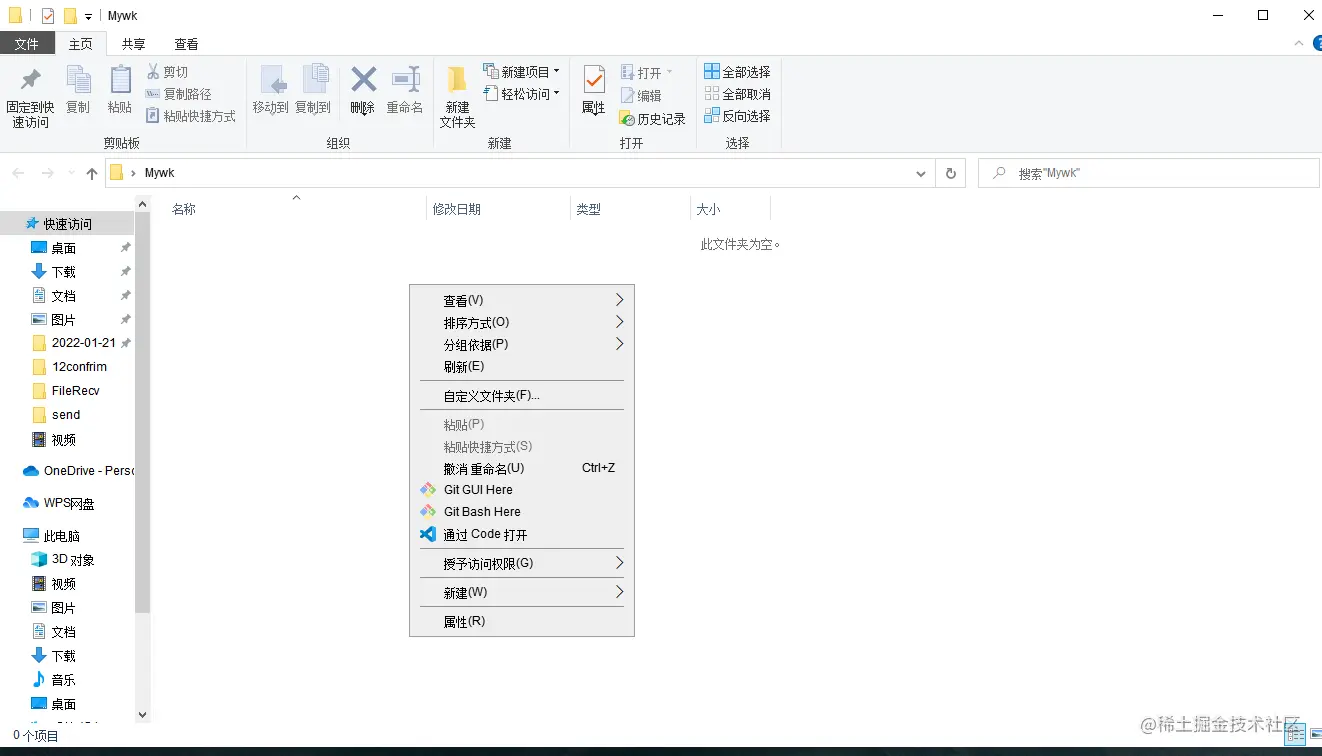The height and width of the screenshot is (756, 1322).
Task: Create a folder with 新建文件夹 button
Action: click(x=457, y=97)
